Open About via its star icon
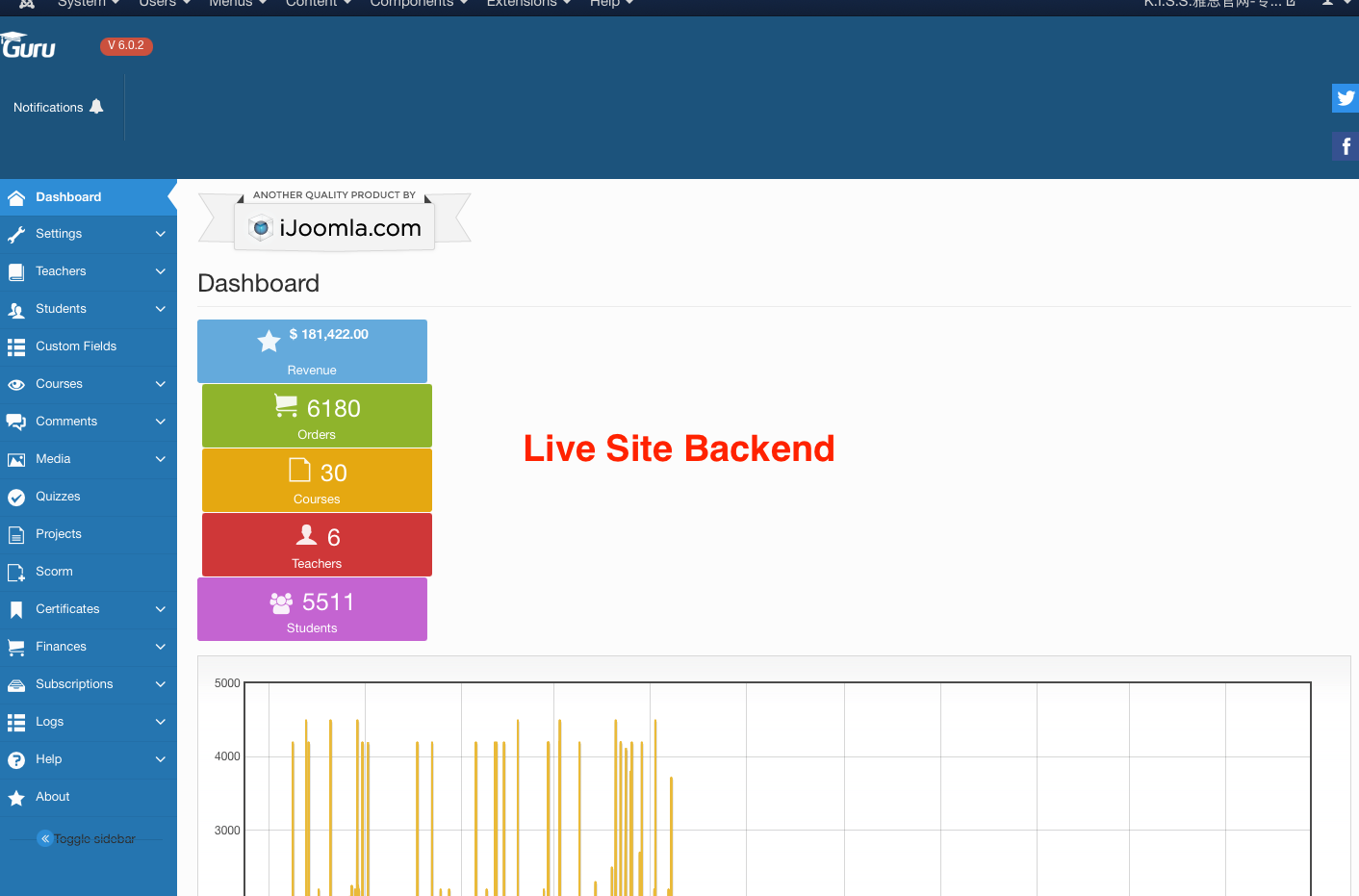 tap(16, 797)
